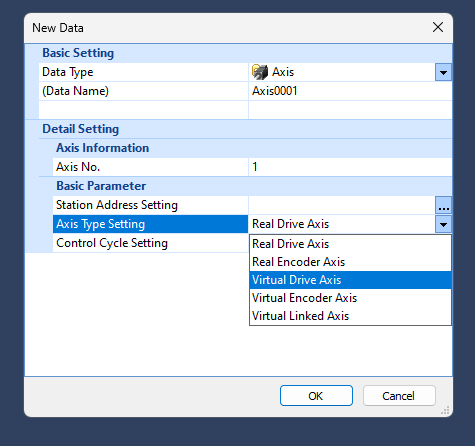The height and width of the screenshot is (446, 475).
Task: Click the Basic Parameter group header
Action: pyautogui.click(x=101, y=186)
